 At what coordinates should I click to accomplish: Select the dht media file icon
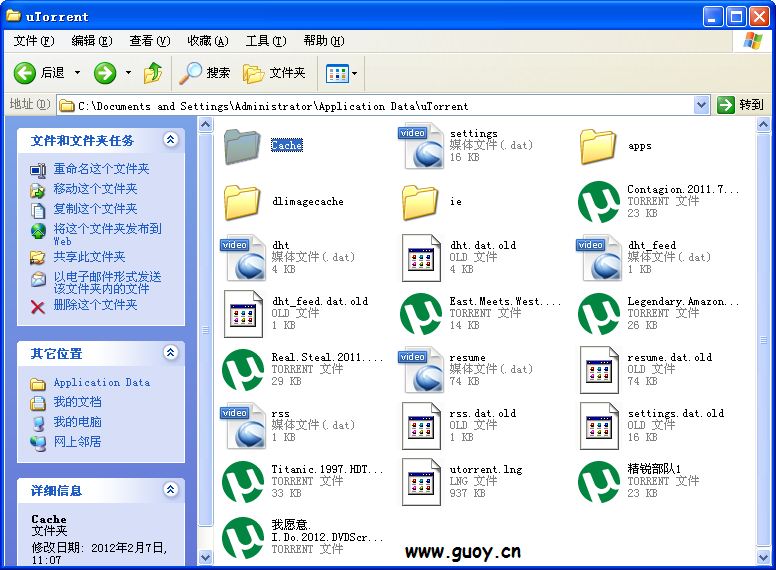243,258
